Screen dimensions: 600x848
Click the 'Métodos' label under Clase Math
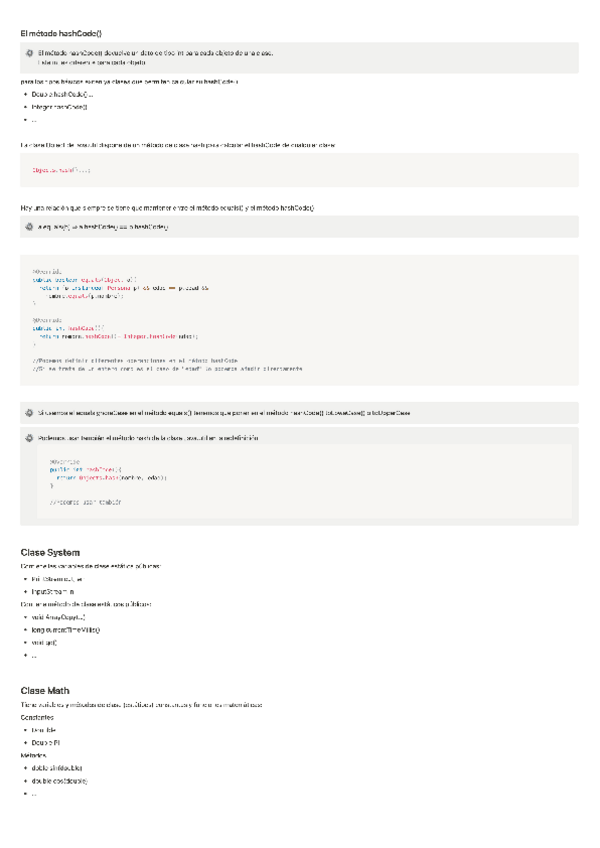click(x=34, y=755)
